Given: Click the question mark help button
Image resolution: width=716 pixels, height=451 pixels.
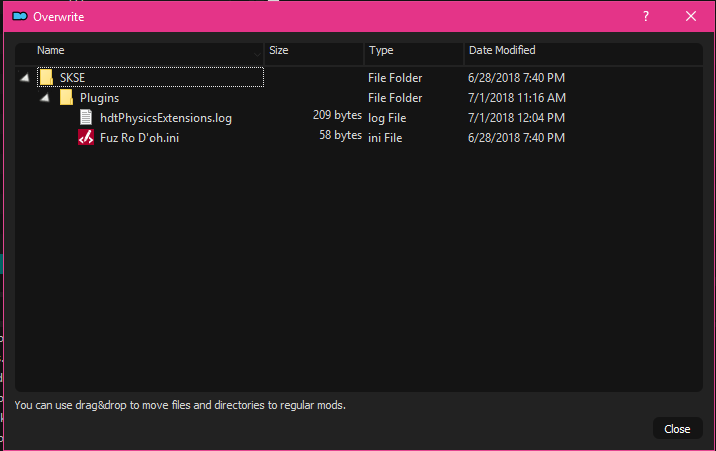Looking at the screenshot, I should tap(646, 16).
